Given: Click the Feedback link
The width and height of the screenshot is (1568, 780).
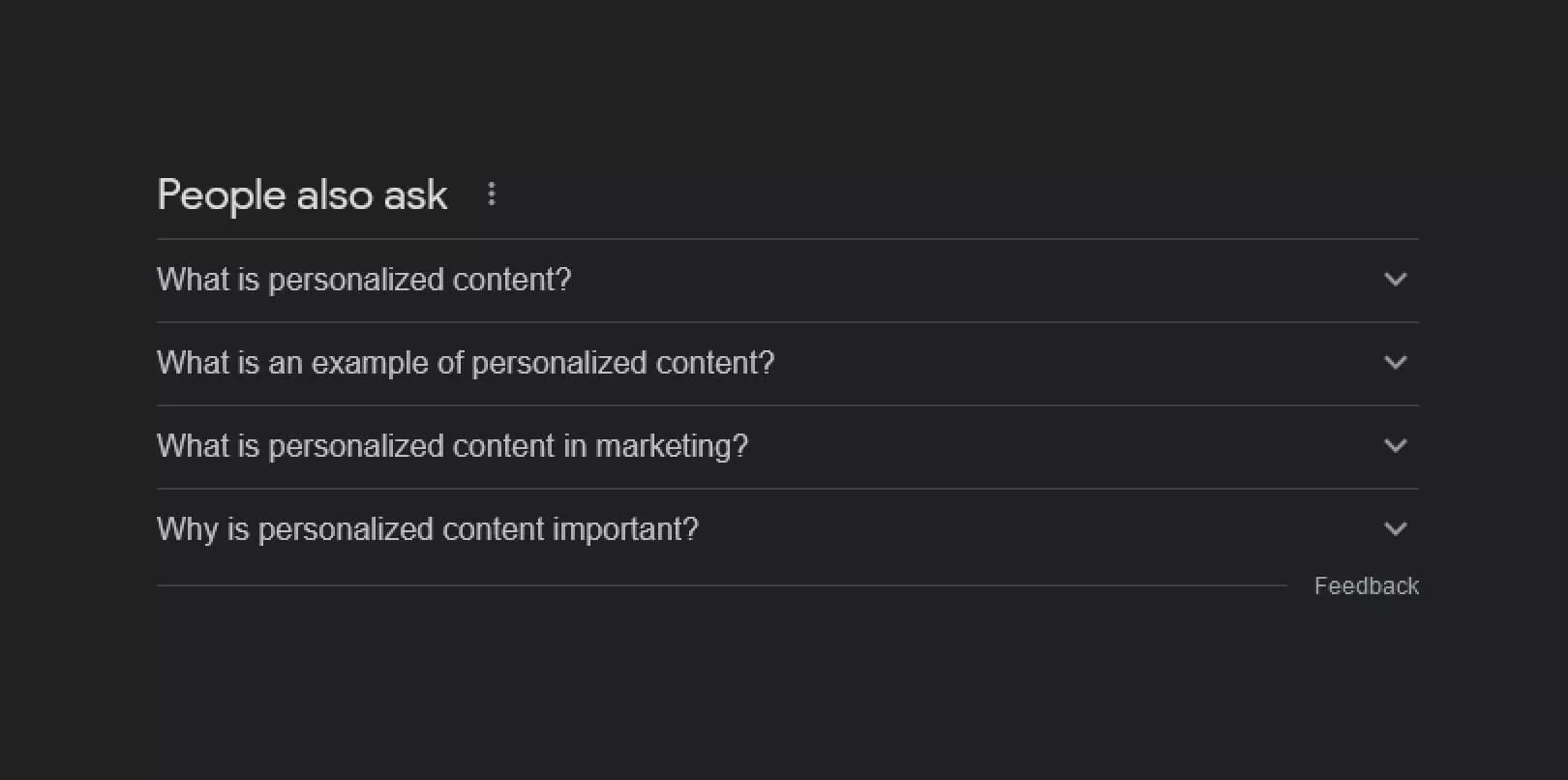Looking at the screenshot, I should 1366,585.
